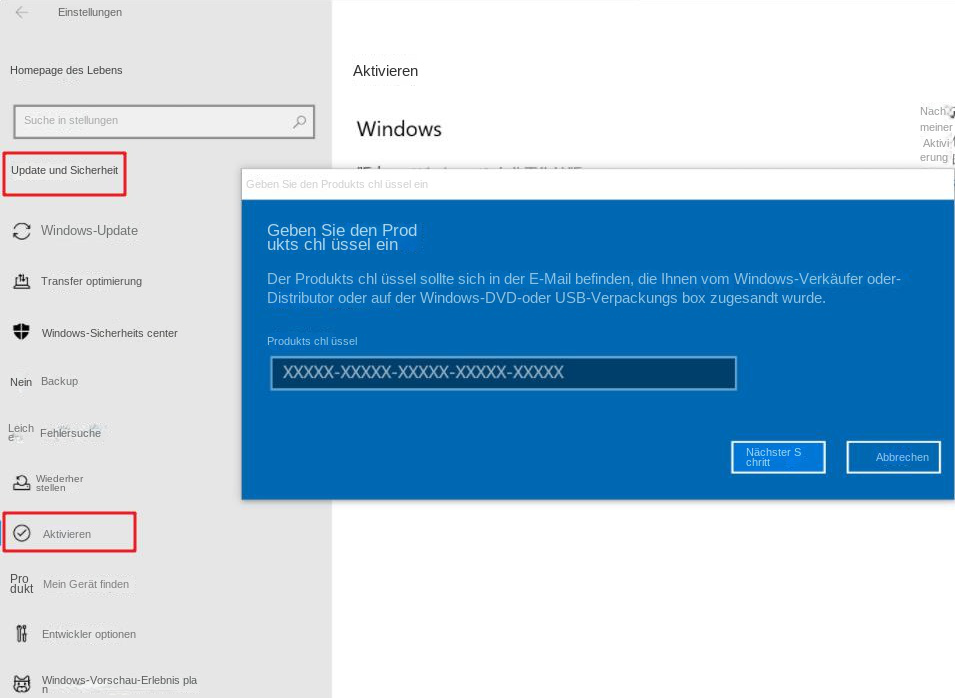Click the Transfer optimierung icon
Viewport: 955px width, 698px height.
point(22,281)
